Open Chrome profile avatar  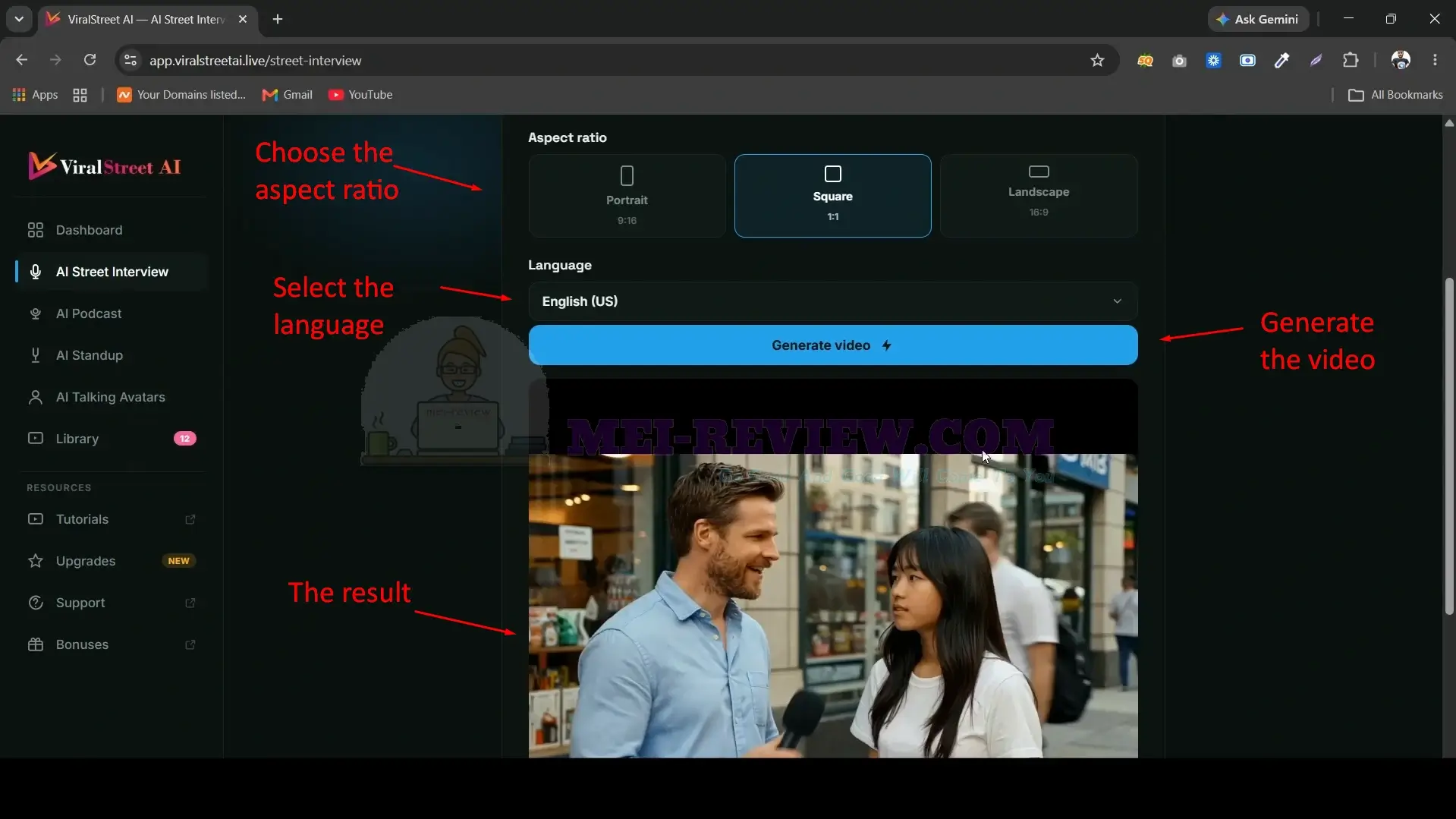pyautogui.click(x=1401, y=60)
